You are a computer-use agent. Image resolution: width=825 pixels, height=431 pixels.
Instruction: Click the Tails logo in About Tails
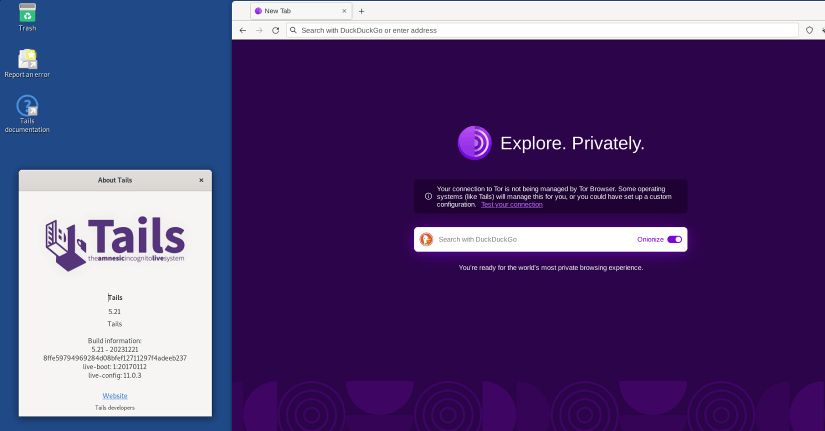[x=115, y=244]
